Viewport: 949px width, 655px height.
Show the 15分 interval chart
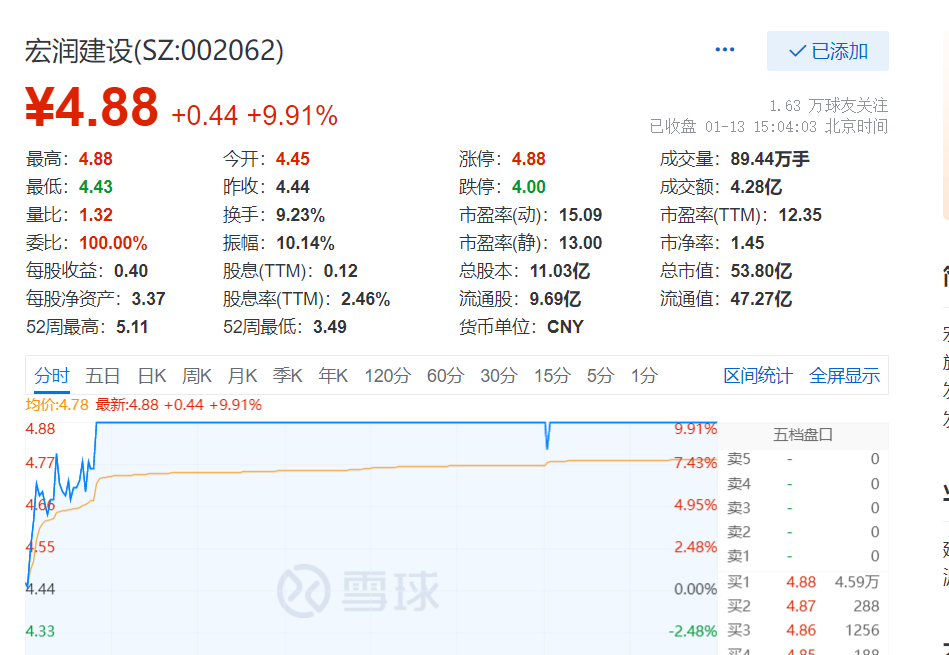click(x=552, y=376)
